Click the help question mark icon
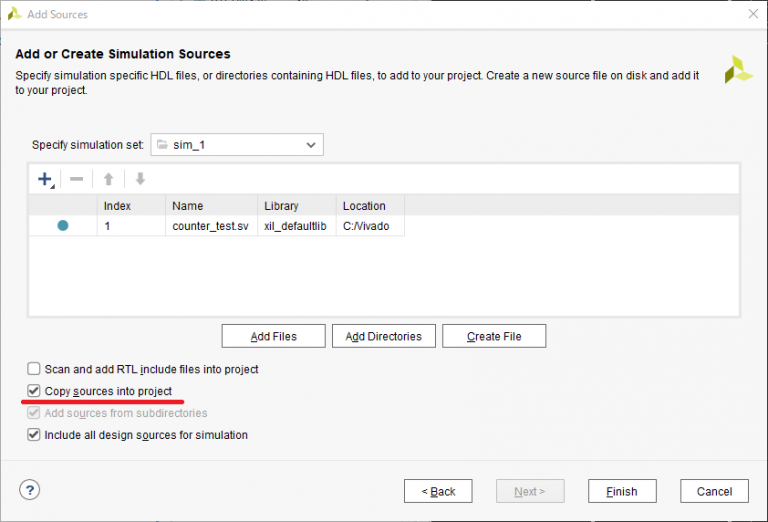 (x=30, y=490)
